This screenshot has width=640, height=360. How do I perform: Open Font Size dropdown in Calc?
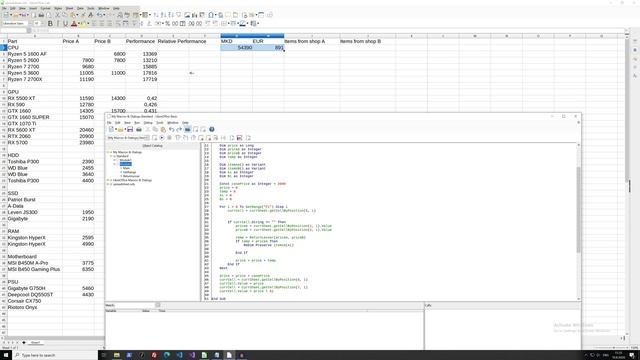tap(42, 23)
